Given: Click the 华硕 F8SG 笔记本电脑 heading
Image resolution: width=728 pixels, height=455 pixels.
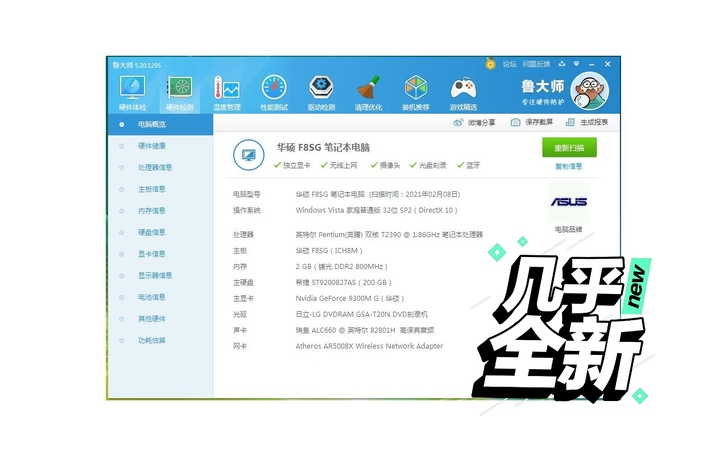Looking at the screenshot, I should (x=324, y=148).
